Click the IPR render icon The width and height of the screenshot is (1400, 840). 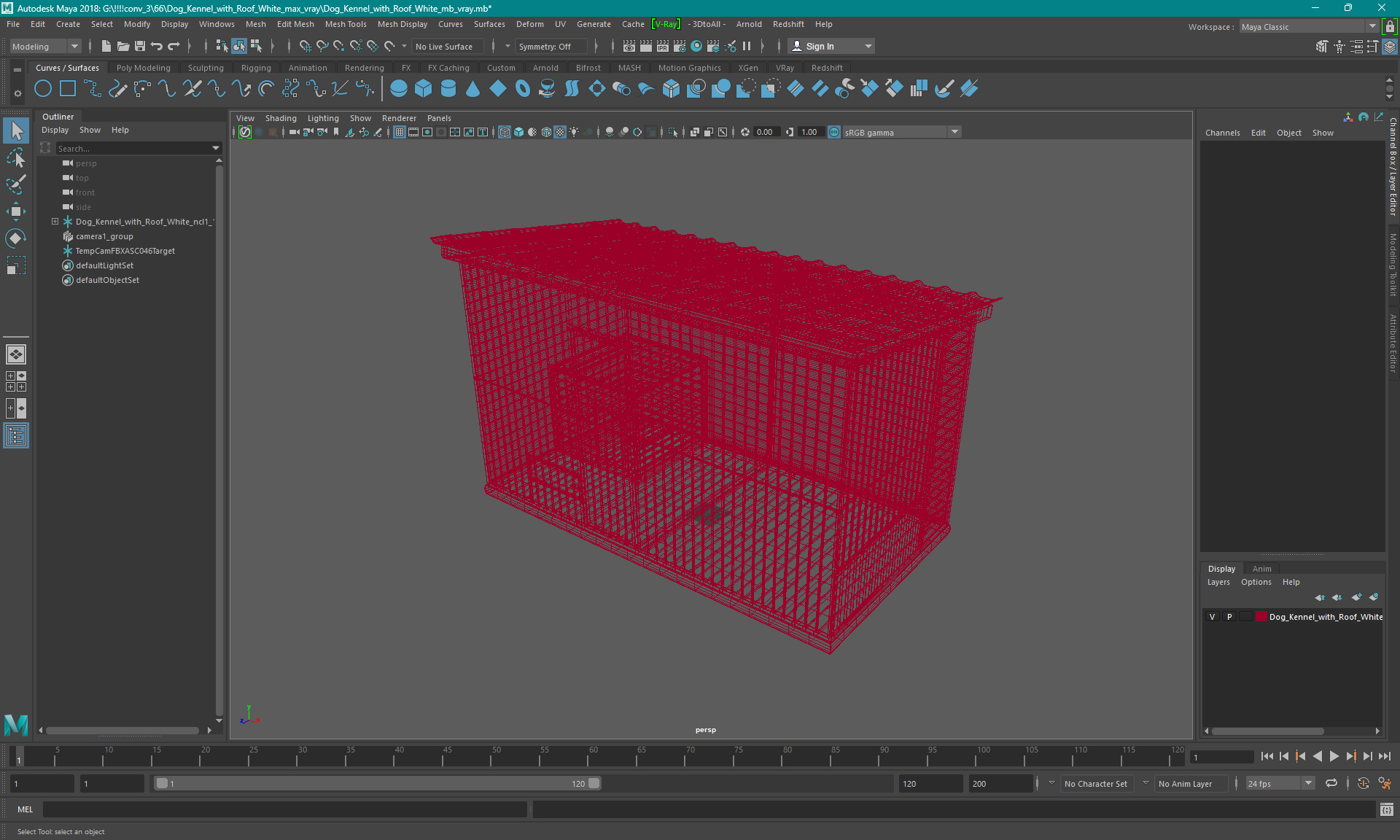coord(663,46)
